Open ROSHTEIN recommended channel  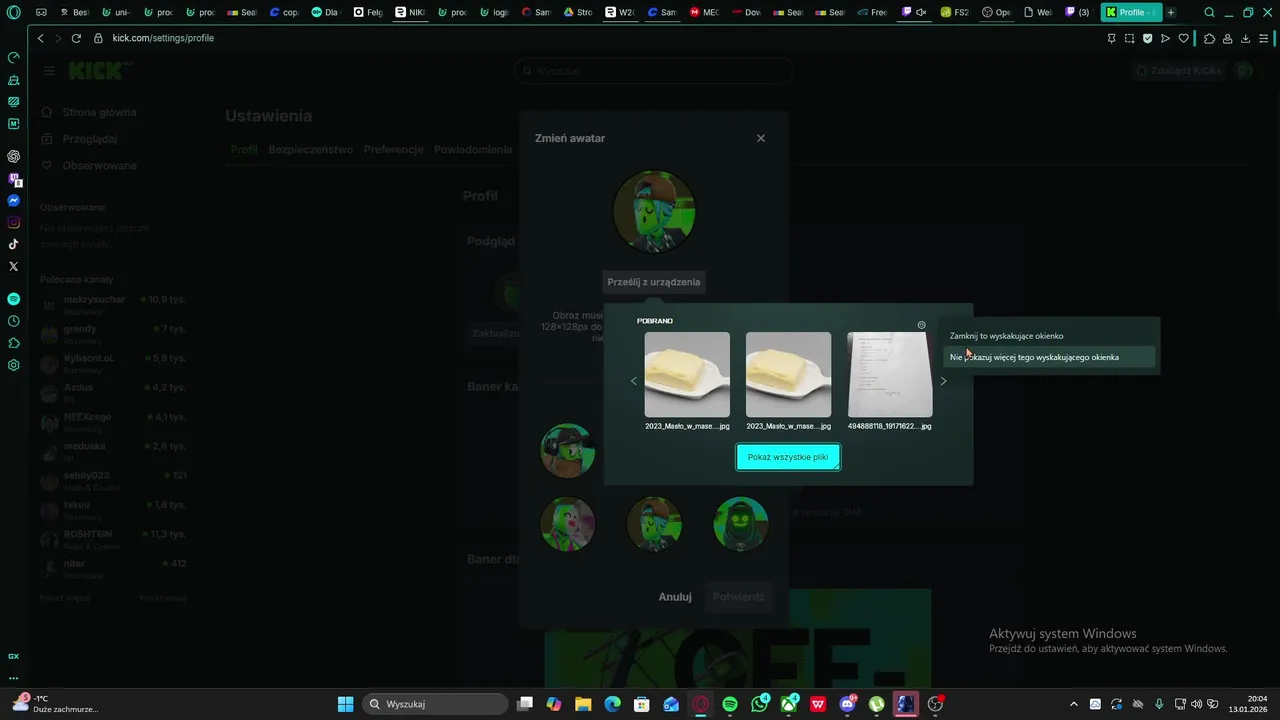point(113,540)
